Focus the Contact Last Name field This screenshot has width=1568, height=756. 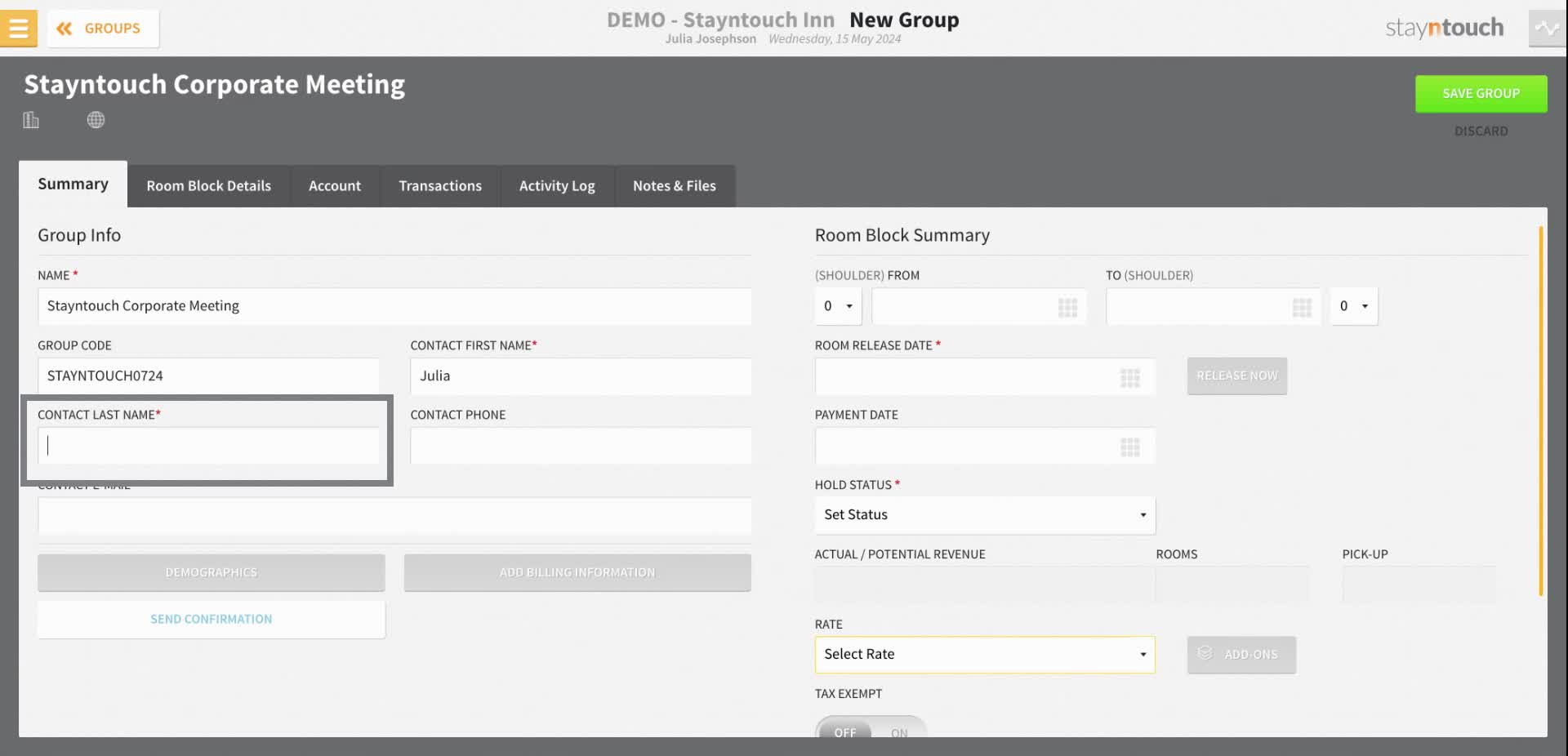point(208,446)
